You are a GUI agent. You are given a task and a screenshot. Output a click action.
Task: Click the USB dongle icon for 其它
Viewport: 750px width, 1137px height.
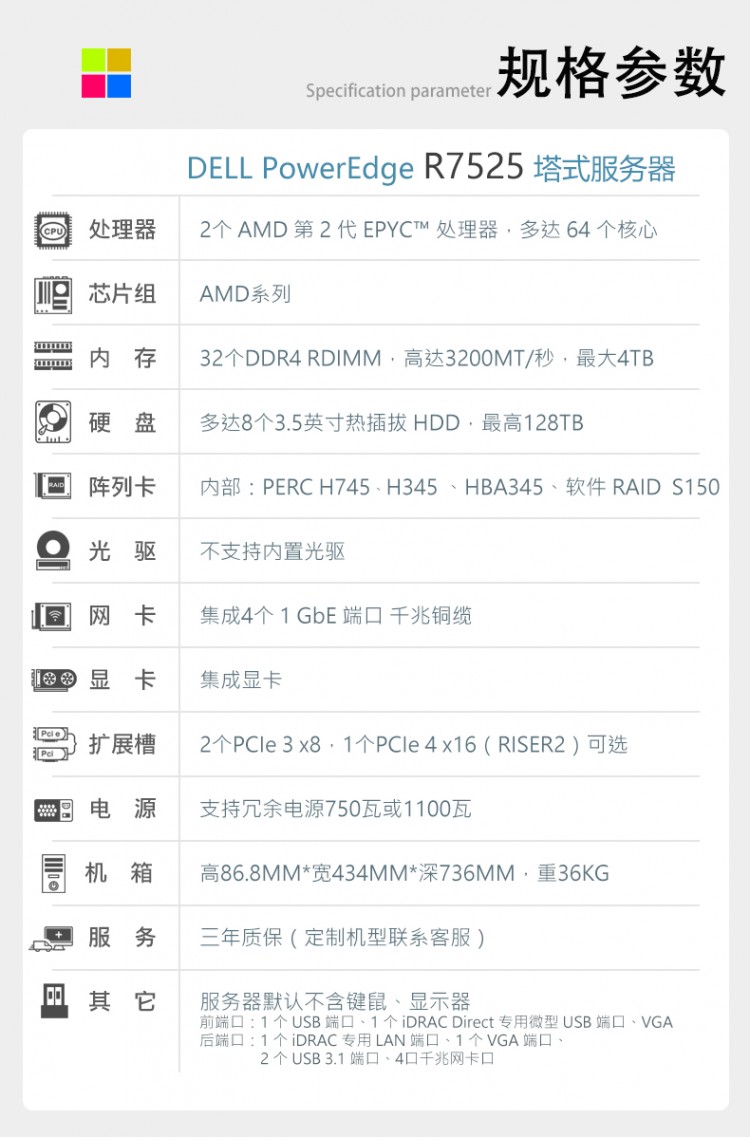click(x=55, y=1000)
